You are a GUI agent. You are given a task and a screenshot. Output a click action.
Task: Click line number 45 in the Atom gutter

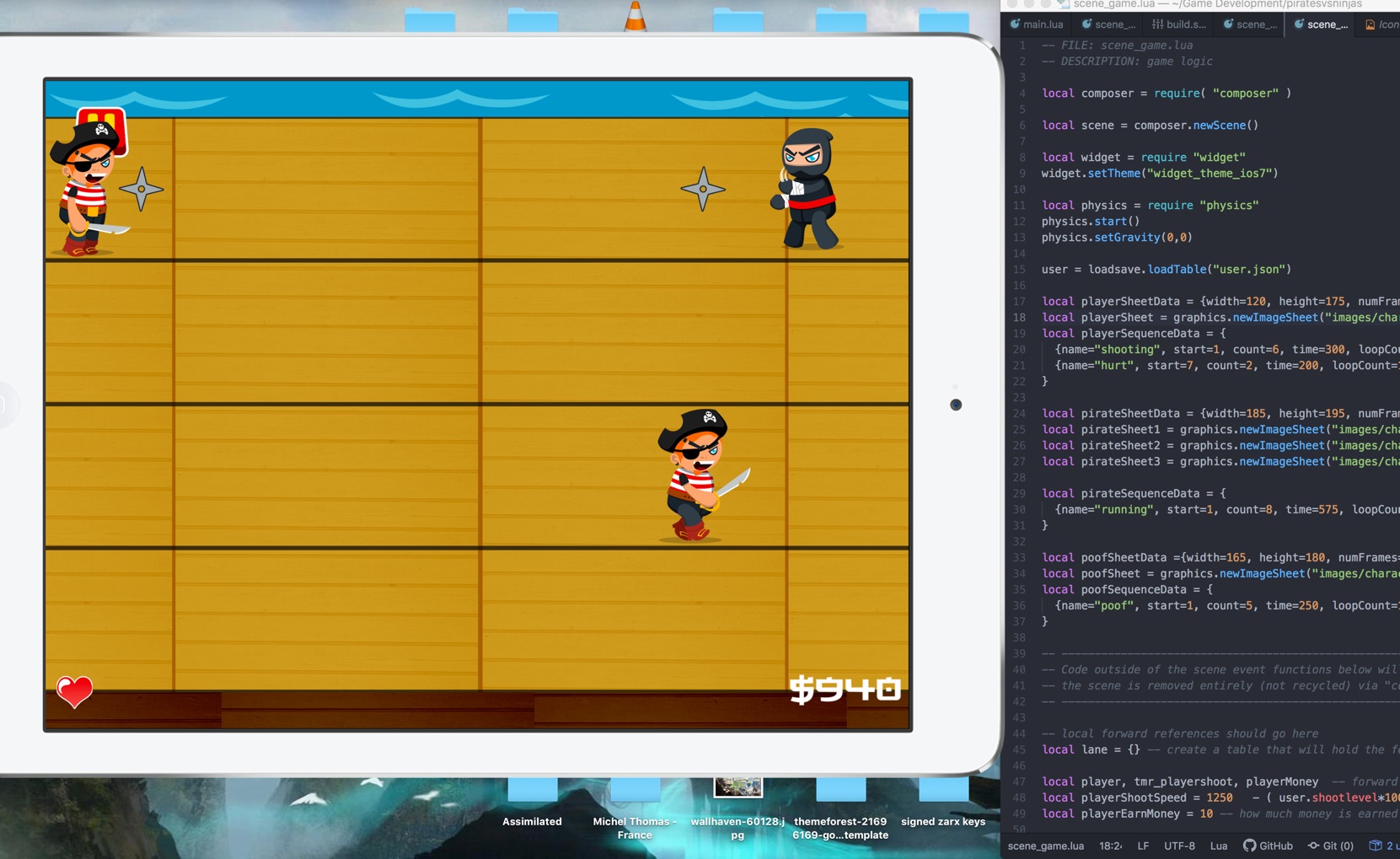[x=1019, y=749]
